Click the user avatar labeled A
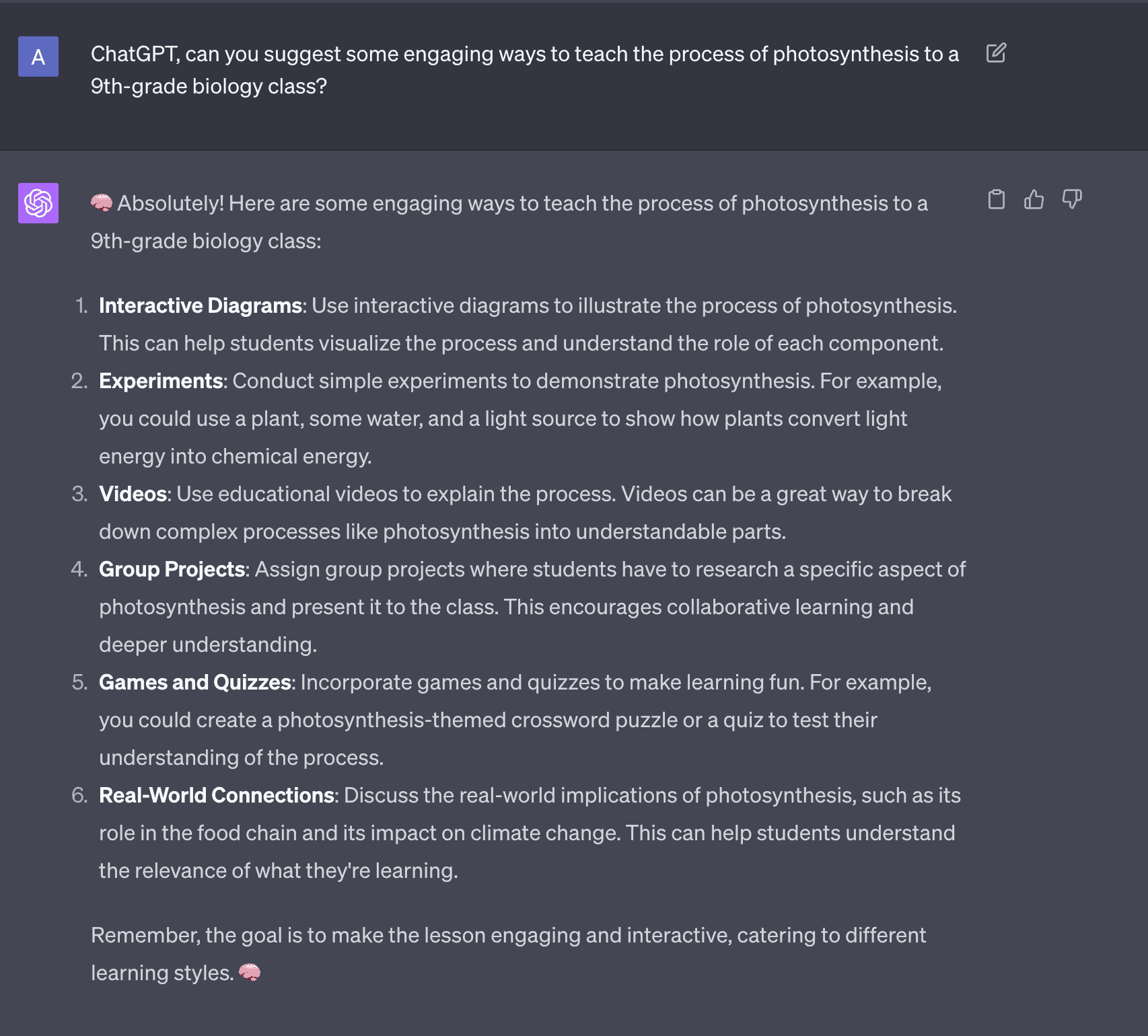This screenshot has width=1148, height=1036. (x=38, y=57)
